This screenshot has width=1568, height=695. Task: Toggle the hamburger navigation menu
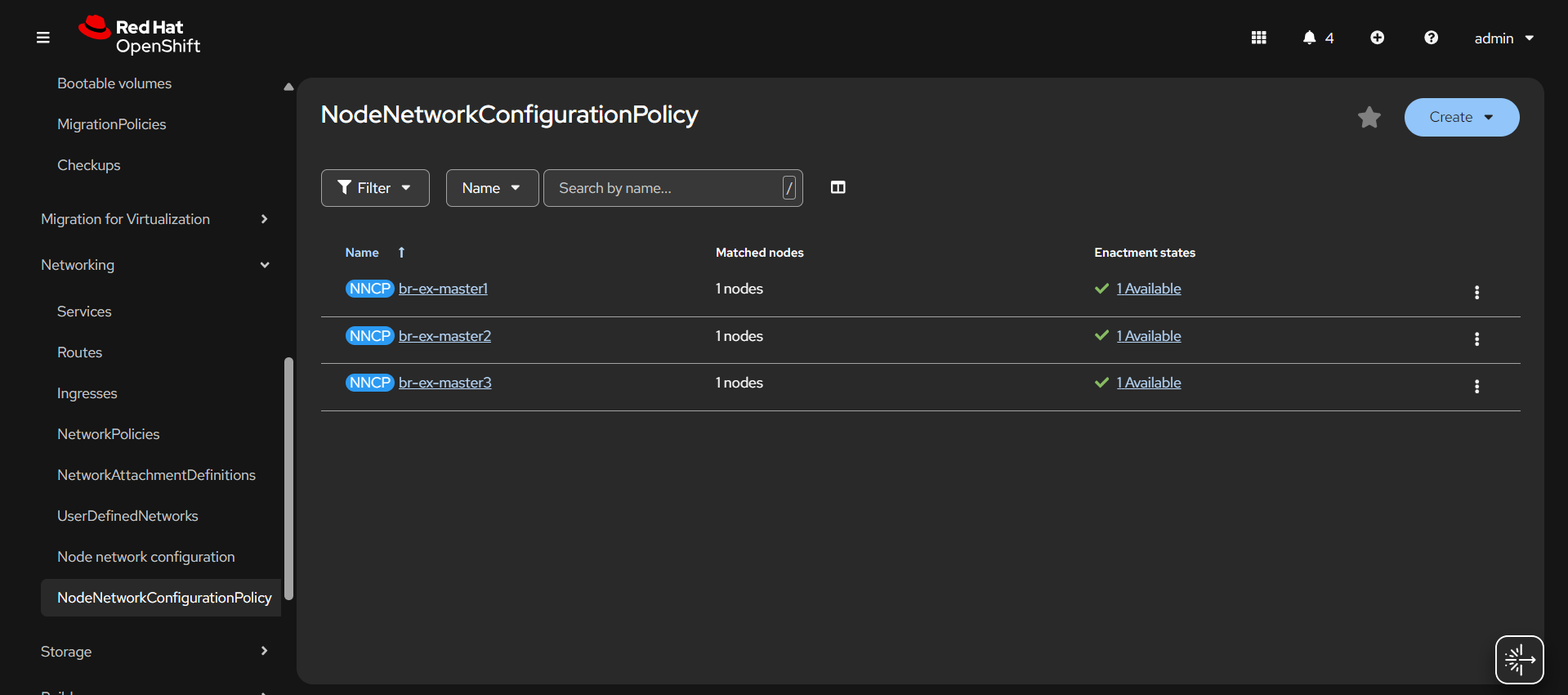[x=43, y=38]
